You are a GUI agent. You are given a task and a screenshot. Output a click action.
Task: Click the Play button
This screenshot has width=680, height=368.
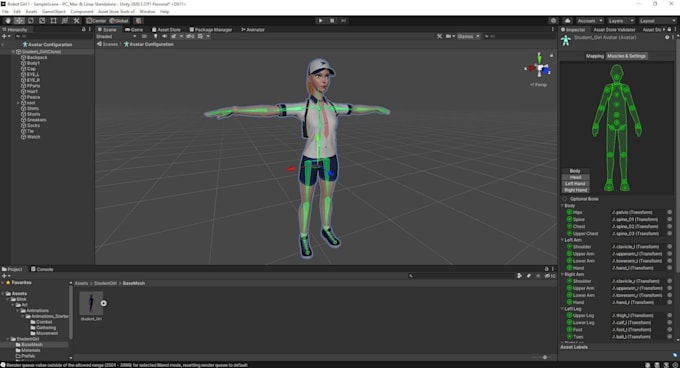(320, 21)
